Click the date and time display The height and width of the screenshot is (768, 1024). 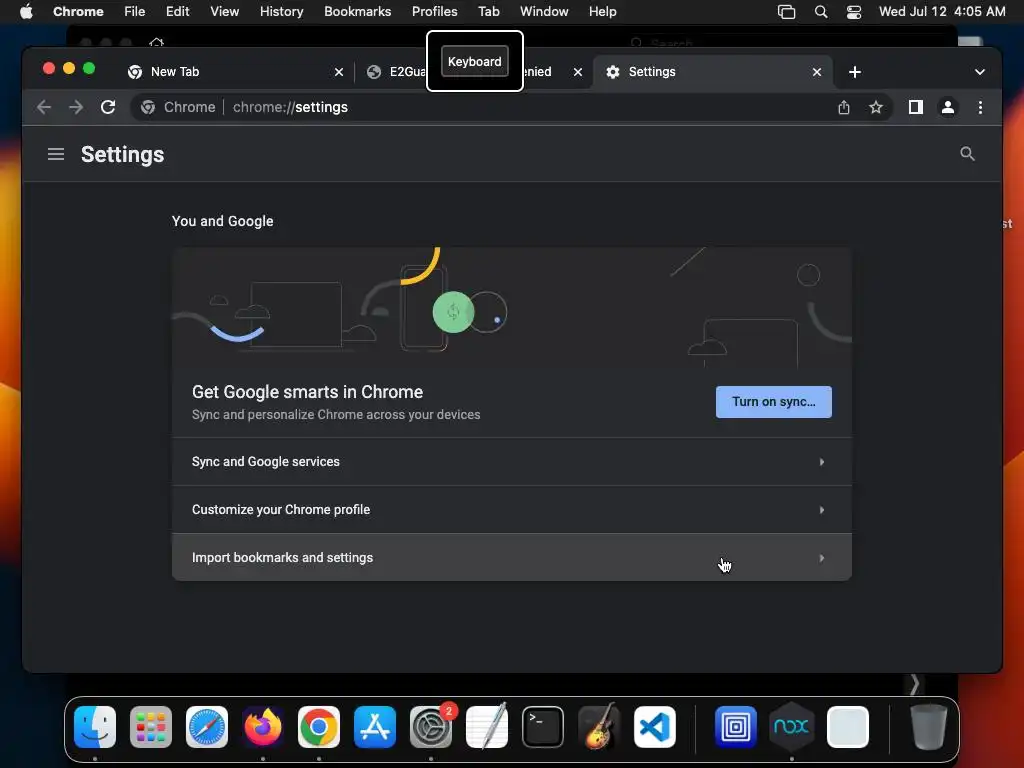pyautogui.click(x=942, y=11)
